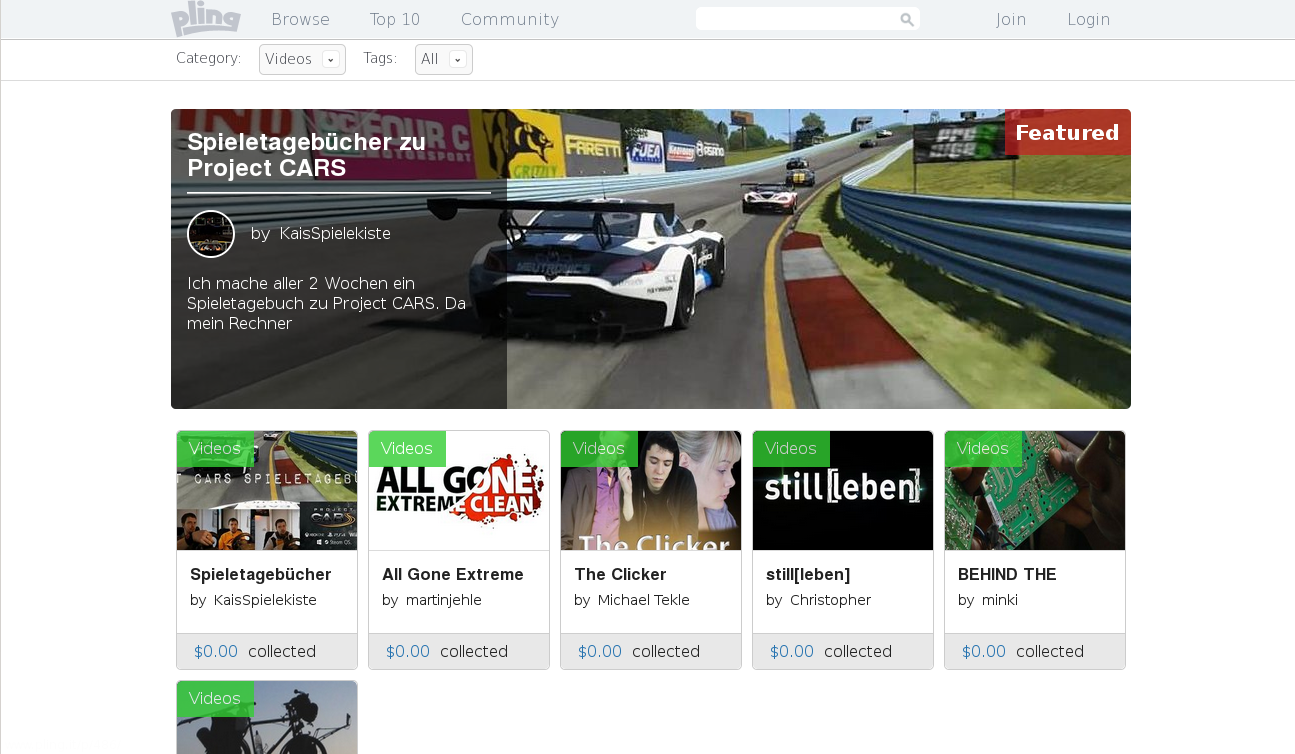Open the Tags All dropdown
The image size is (1295, 754).
tap(444, 59)
